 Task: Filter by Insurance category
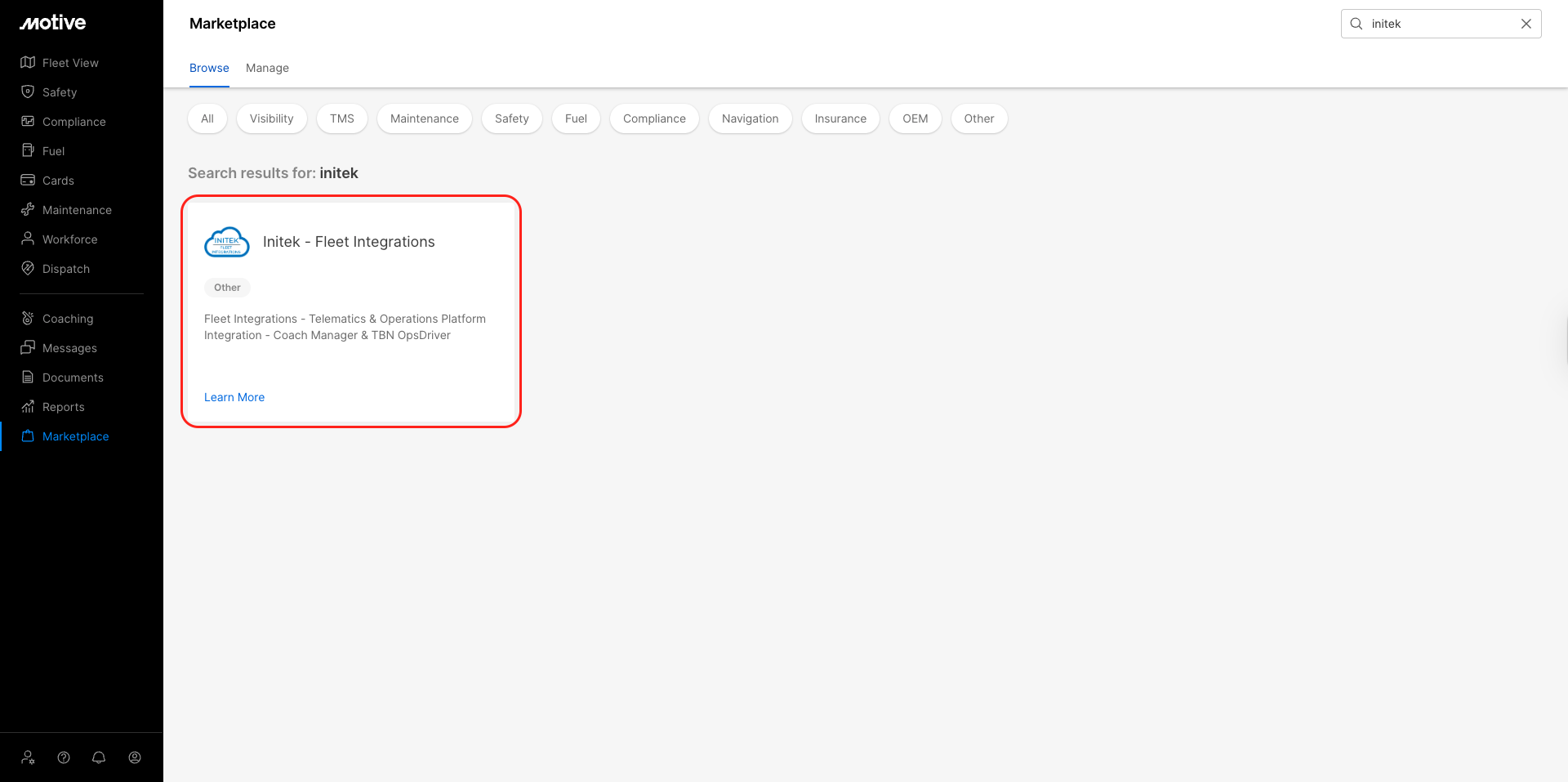coord(840,118)
